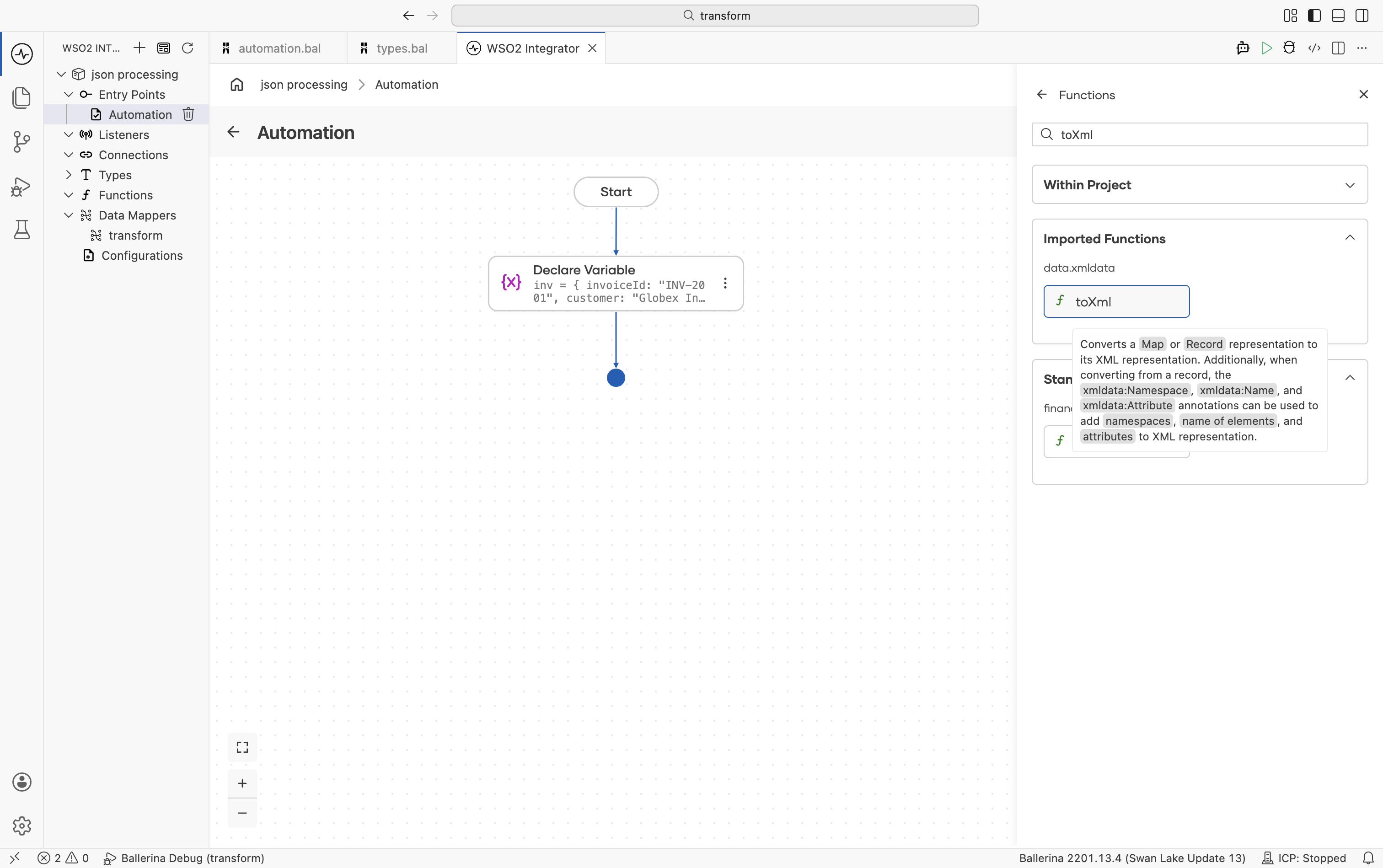
Task: Zoom out the diagram with minus button
Action: (242, 813)
